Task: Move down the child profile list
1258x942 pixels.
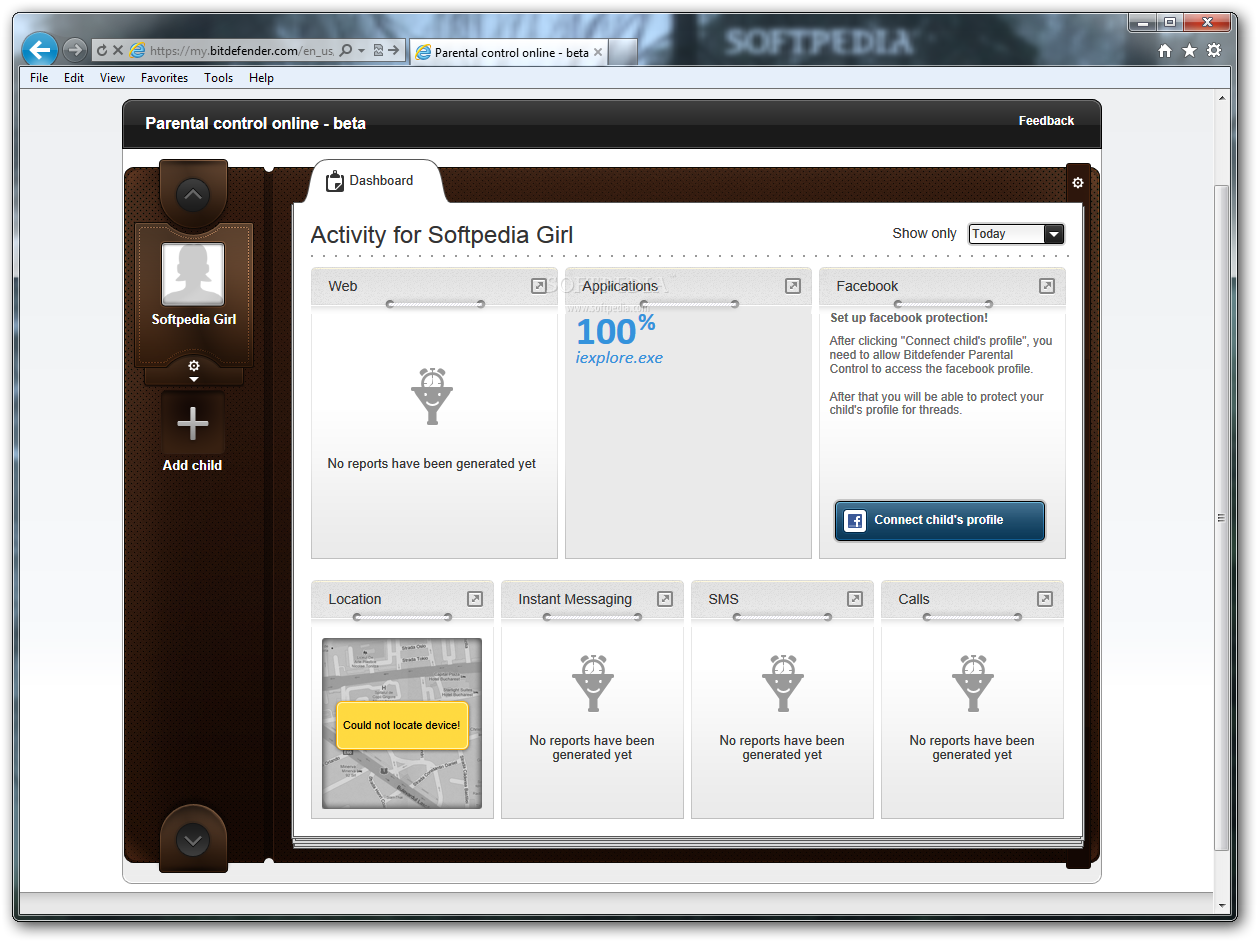Action: pyautogui.click(x=194, y=840)
